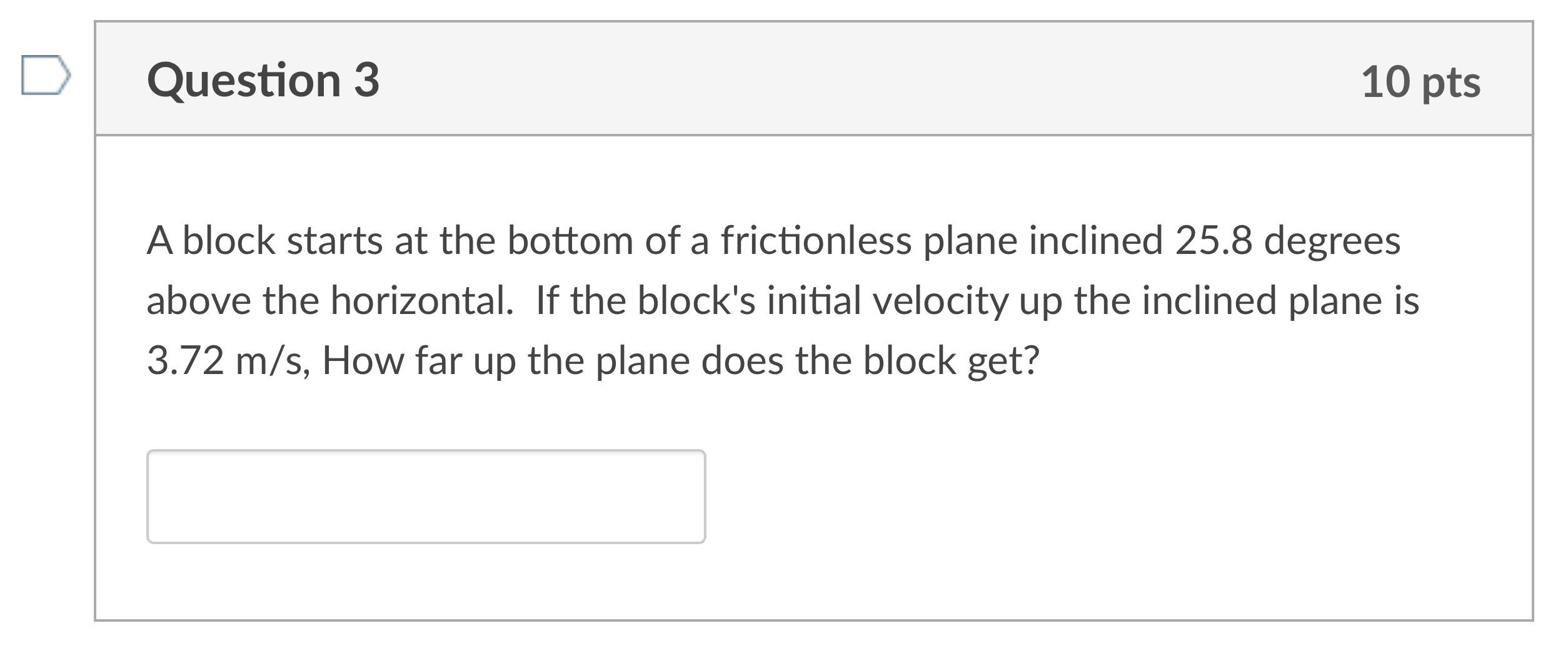This screenshot has width=1568, height=648.
Task: Click the phrase How far up
Action: pos(419,362)
